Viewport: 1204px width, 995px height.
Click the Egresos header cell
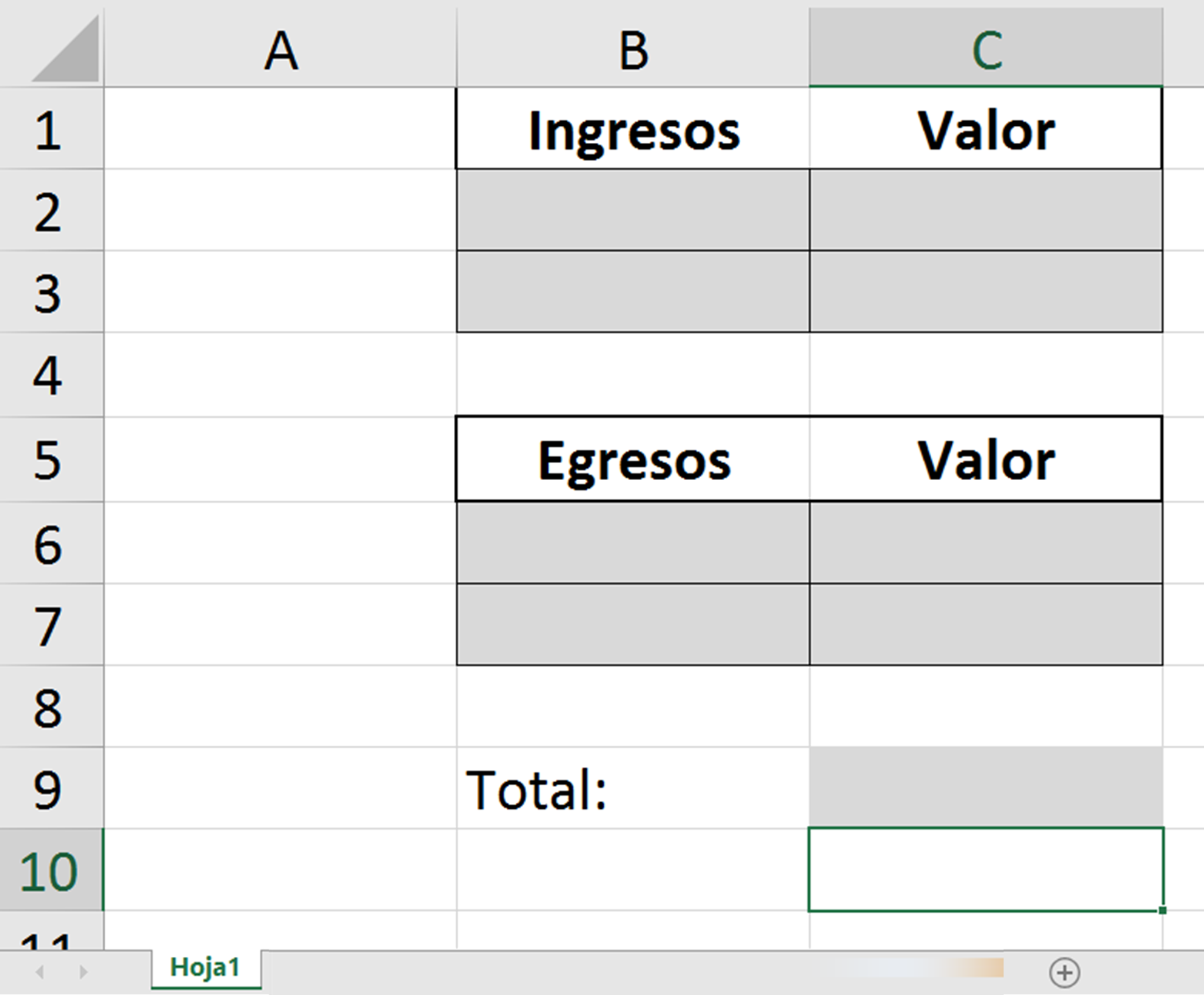[633, 460]
